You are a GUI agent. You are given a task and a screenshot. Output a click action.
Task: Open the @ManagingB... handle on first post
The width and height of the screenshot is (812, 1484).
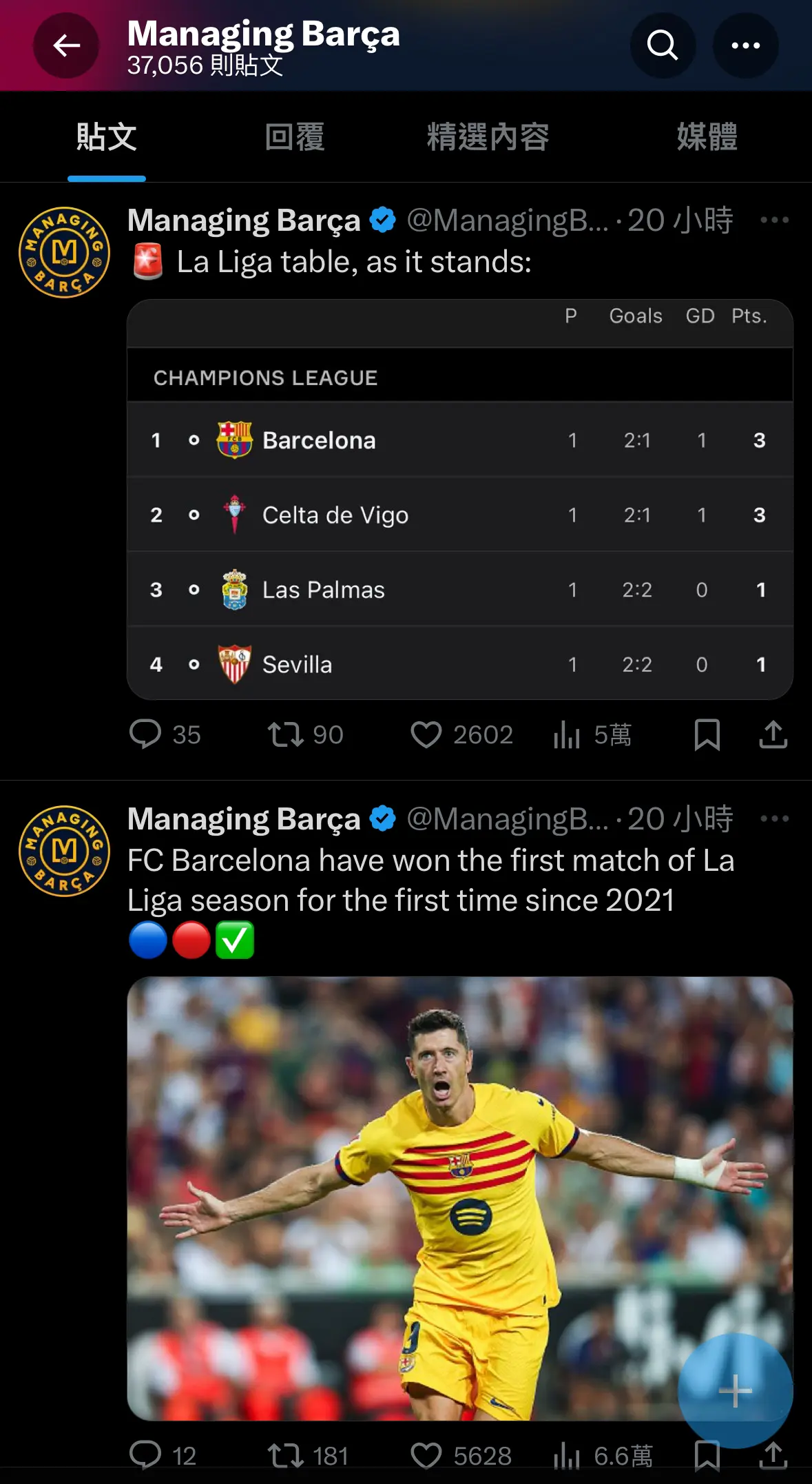coord(508,221)
